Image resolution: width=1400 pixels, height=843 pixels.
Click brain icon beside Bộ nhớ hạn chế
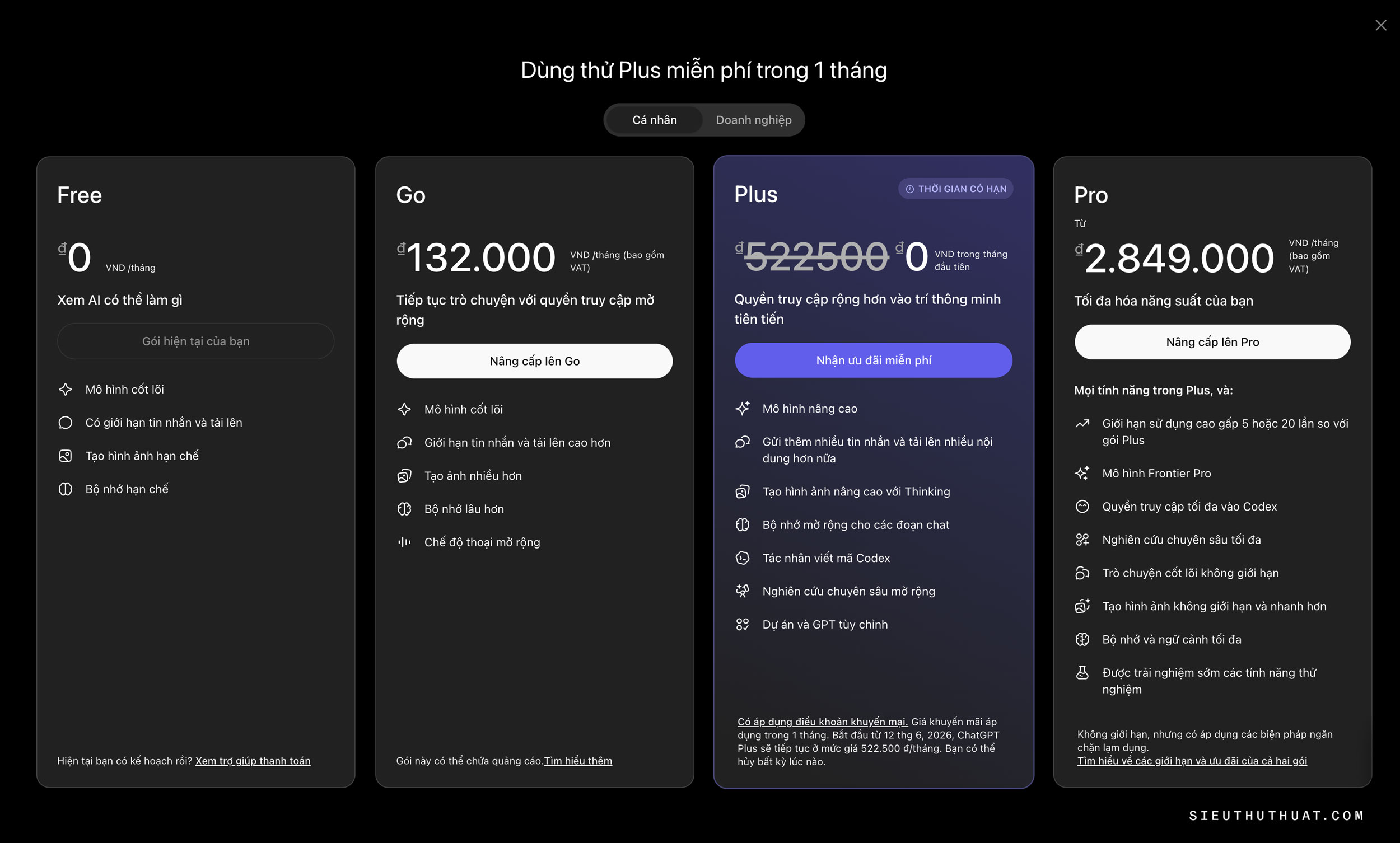[66, 489]
